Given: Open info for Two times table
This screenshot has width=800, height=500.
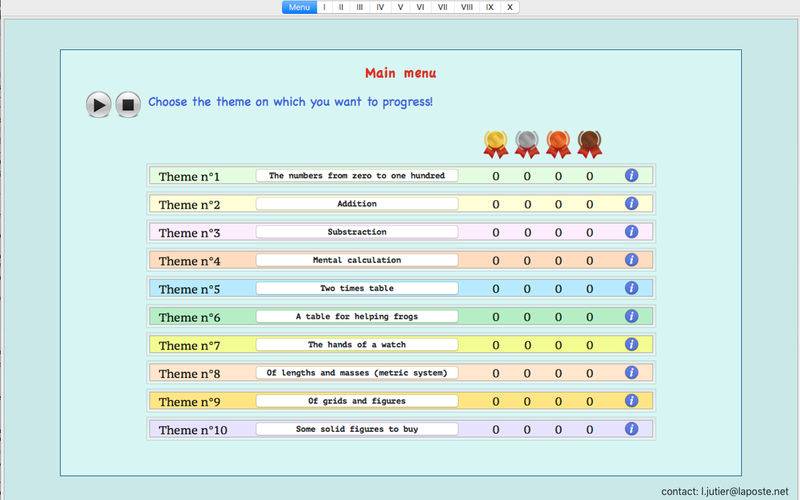Looking at the screenshot, I should [631, 288].
